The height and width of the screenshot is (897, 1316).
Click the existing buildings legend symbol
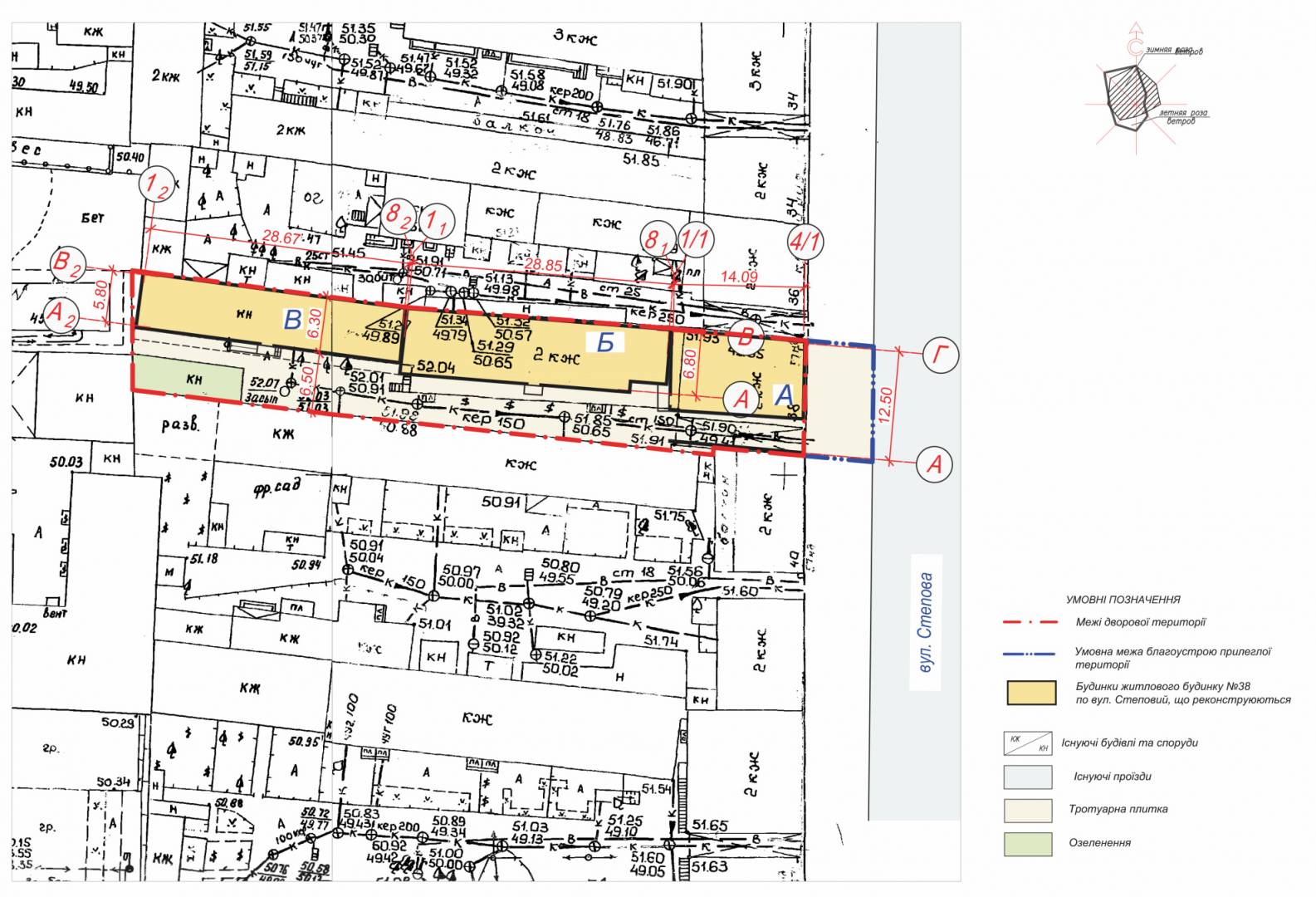(1028, 743)
